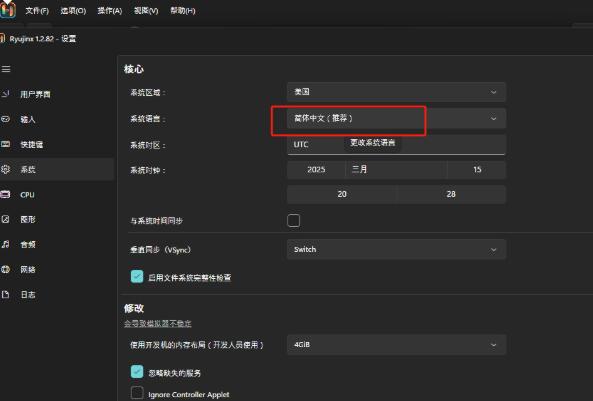The image size is (593, 401).
Task: Click the Ryujinx 1.2.82 - 设置 window title
Action: tap(42, 39)
